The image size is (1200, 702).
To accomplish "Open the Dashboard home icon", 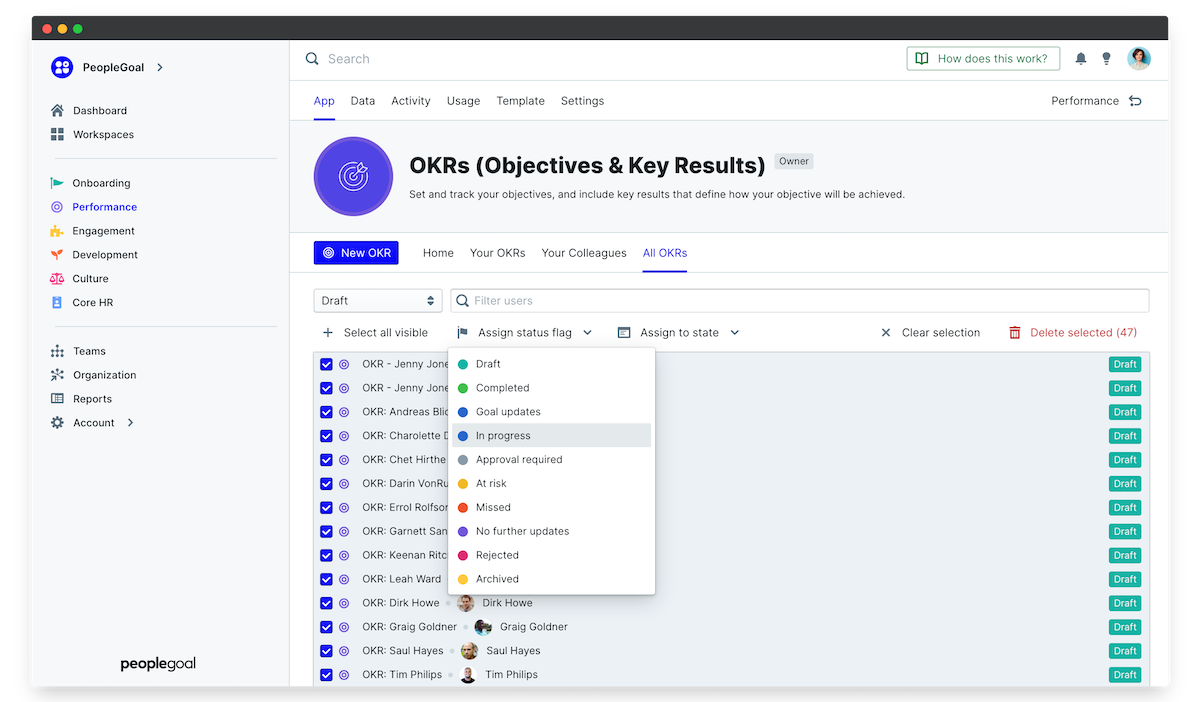I will tap(57, 111).
